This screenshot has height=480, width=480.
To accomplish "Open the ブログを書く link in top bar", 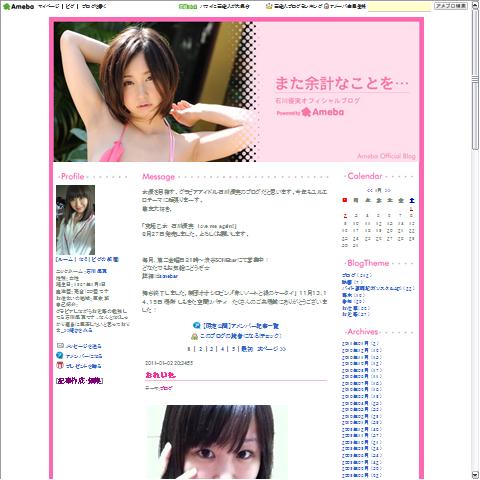I will point(94,6).
